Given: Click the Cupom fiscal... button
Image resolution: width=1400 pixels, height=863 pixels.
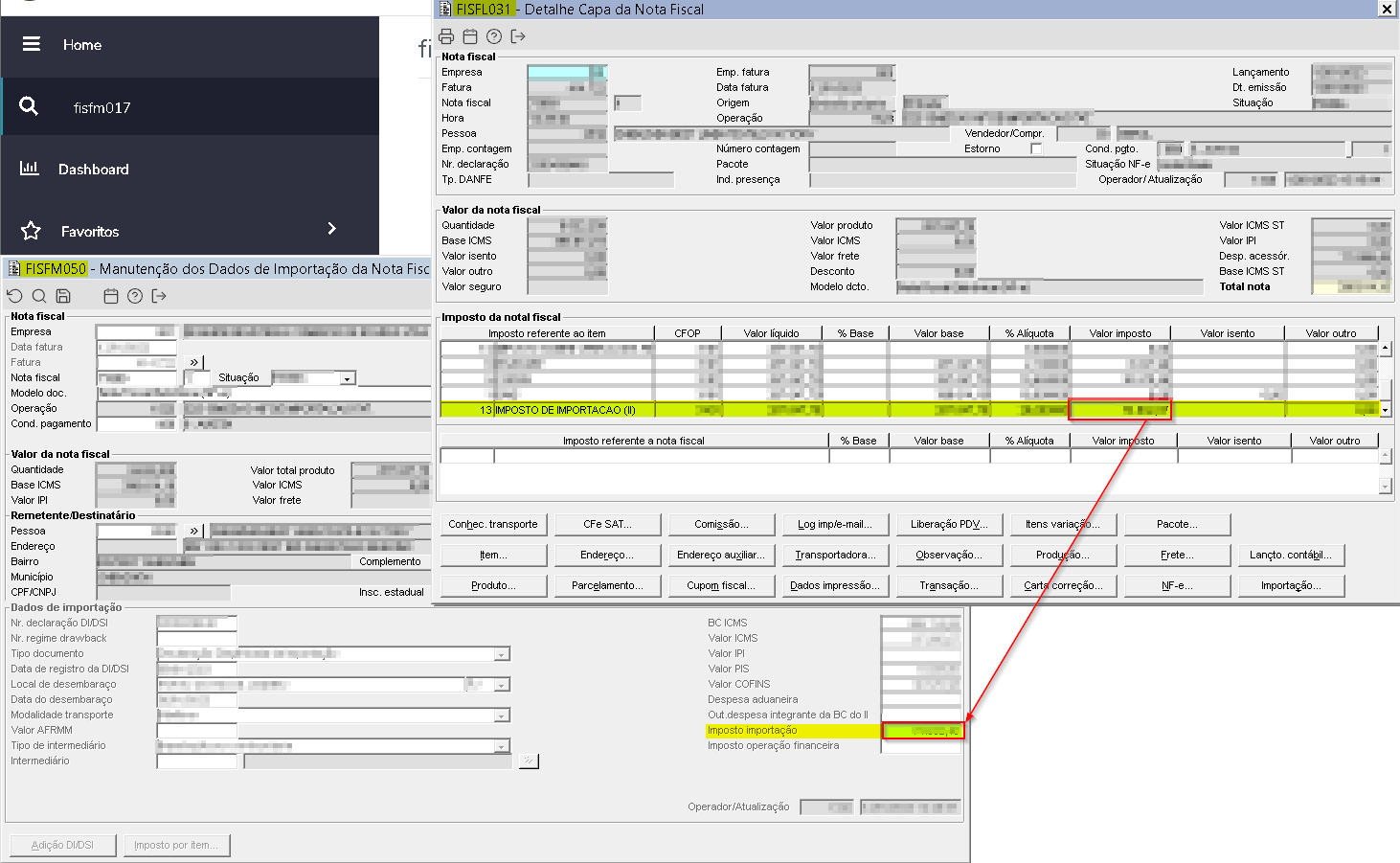Looking at the screenshot, I should pyautogui.click(x=721, y=585).
